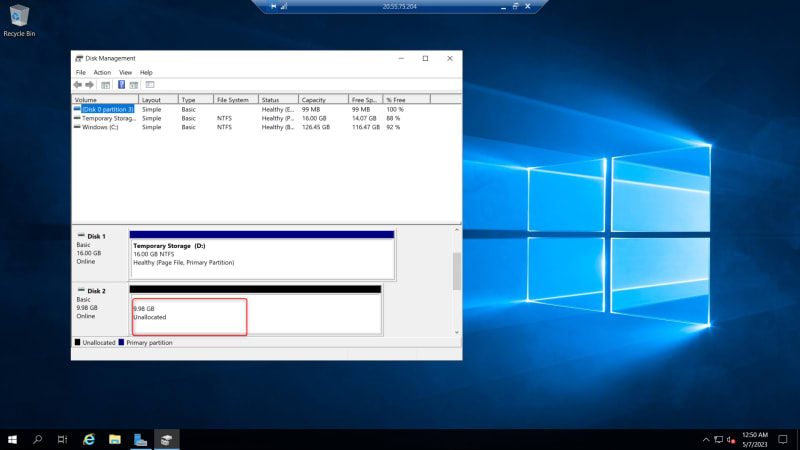The image size is (800, 450).
Task: Launch Internet Explorer from the taskbar
Action: click(89, 439)
